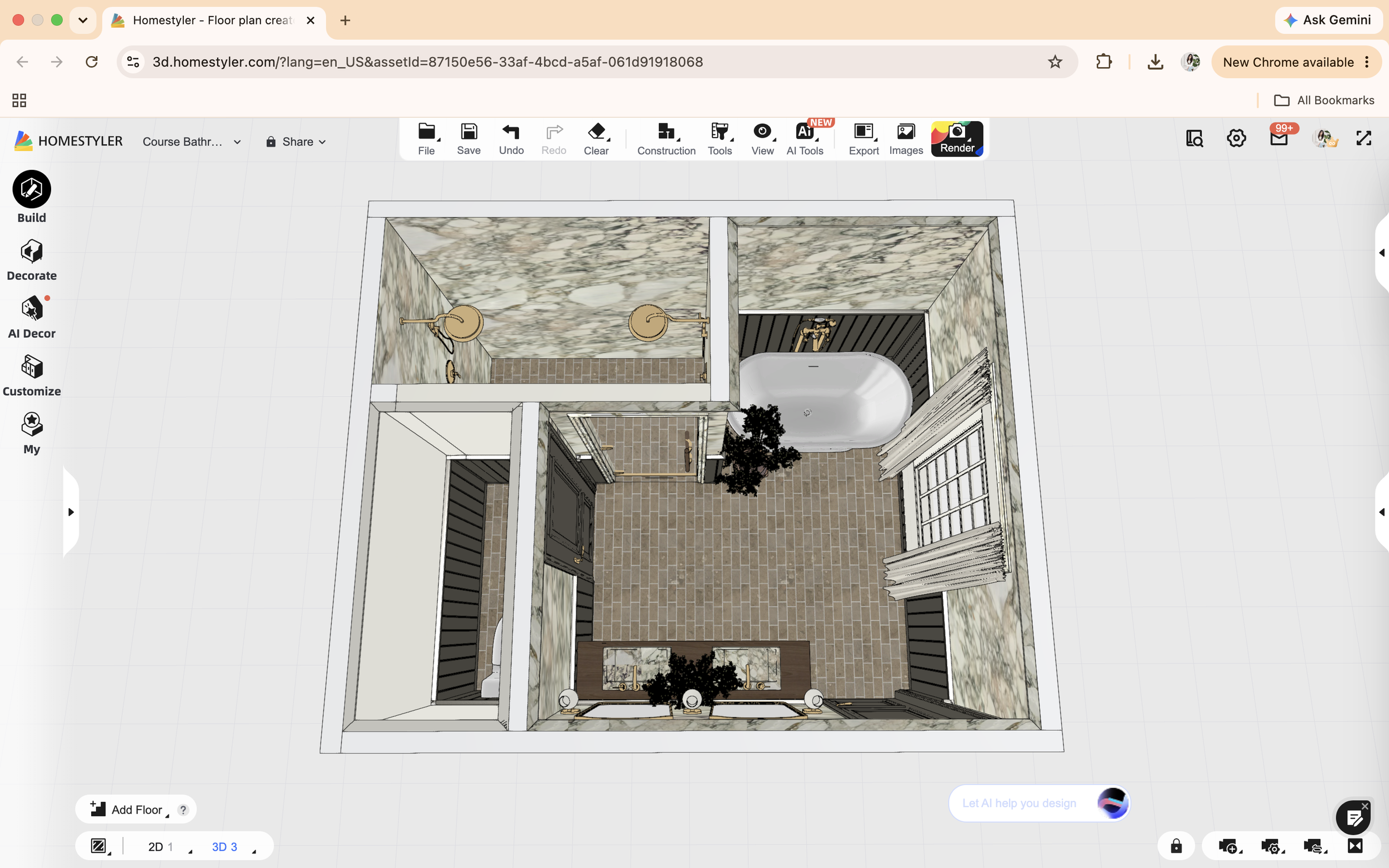Open the Customize sidebar icon

(x=32, y=367)
